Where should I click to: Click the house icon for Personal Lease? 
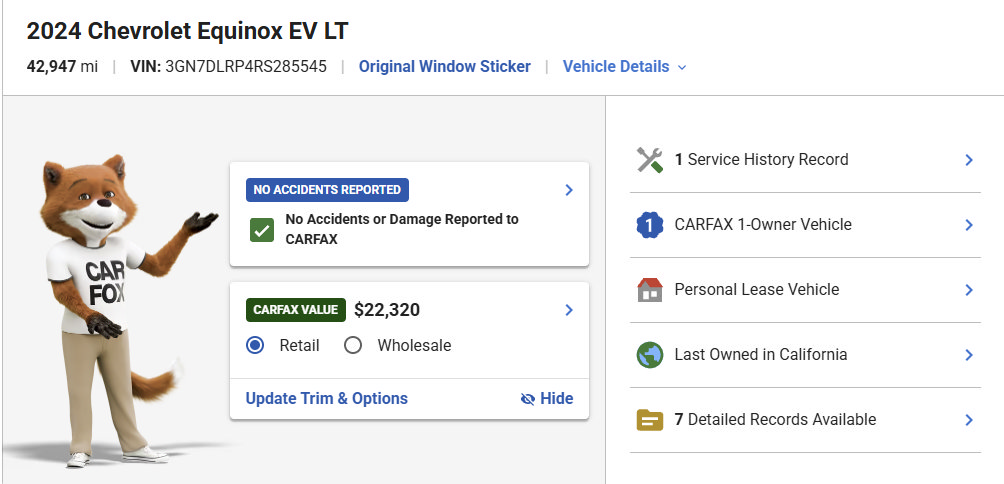(x=650, y=290)
